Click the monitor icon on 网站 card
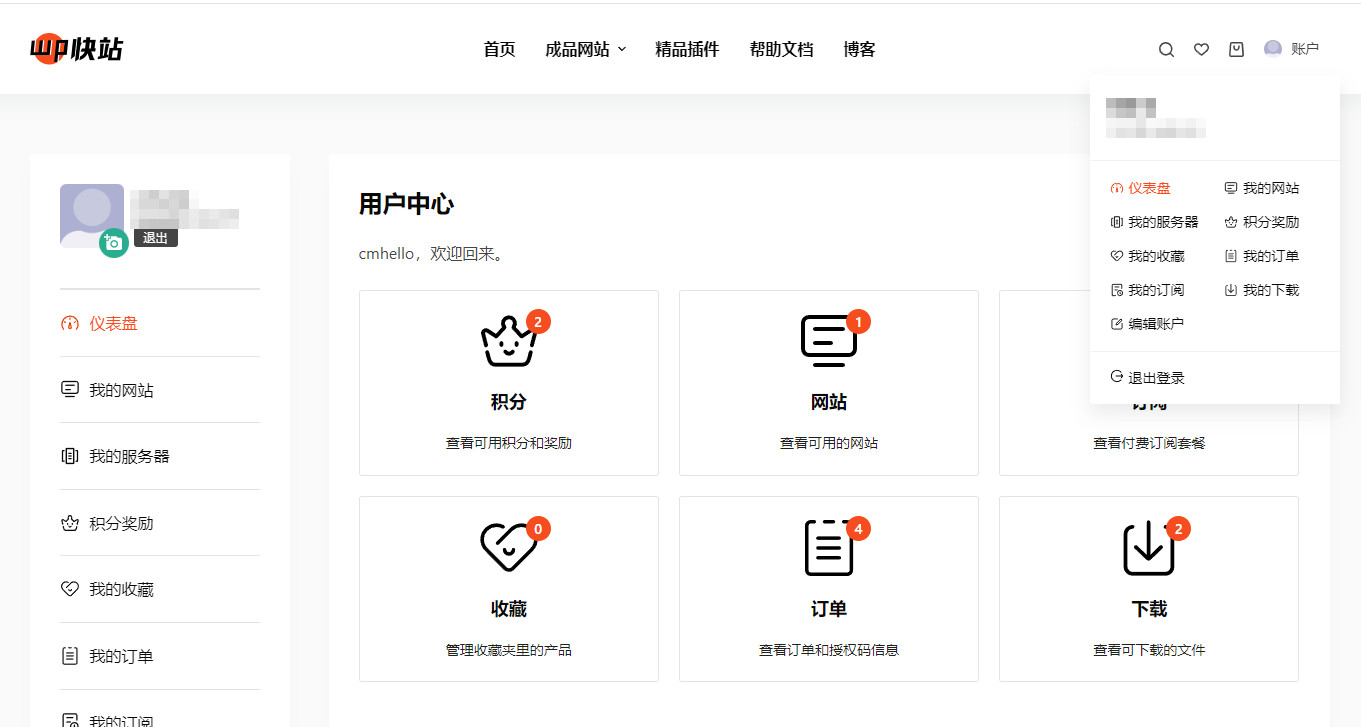This screenshot has width=1361, height=727. (x=829, y=341)
